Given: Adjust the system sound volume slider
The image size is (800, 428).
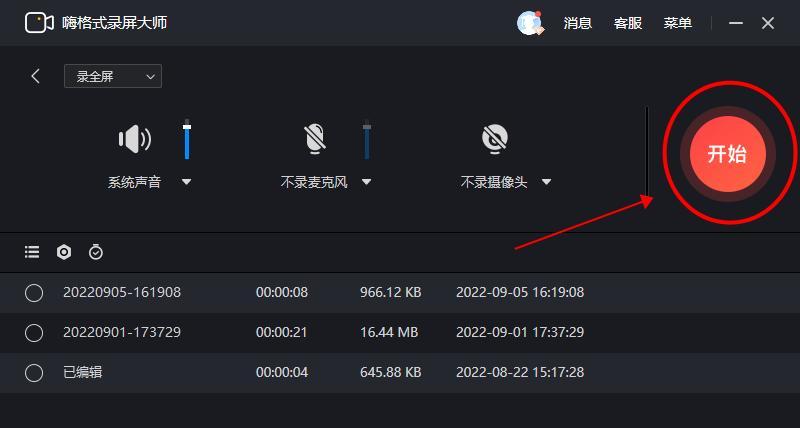Looking at the screenshot, I should [187, 139].
